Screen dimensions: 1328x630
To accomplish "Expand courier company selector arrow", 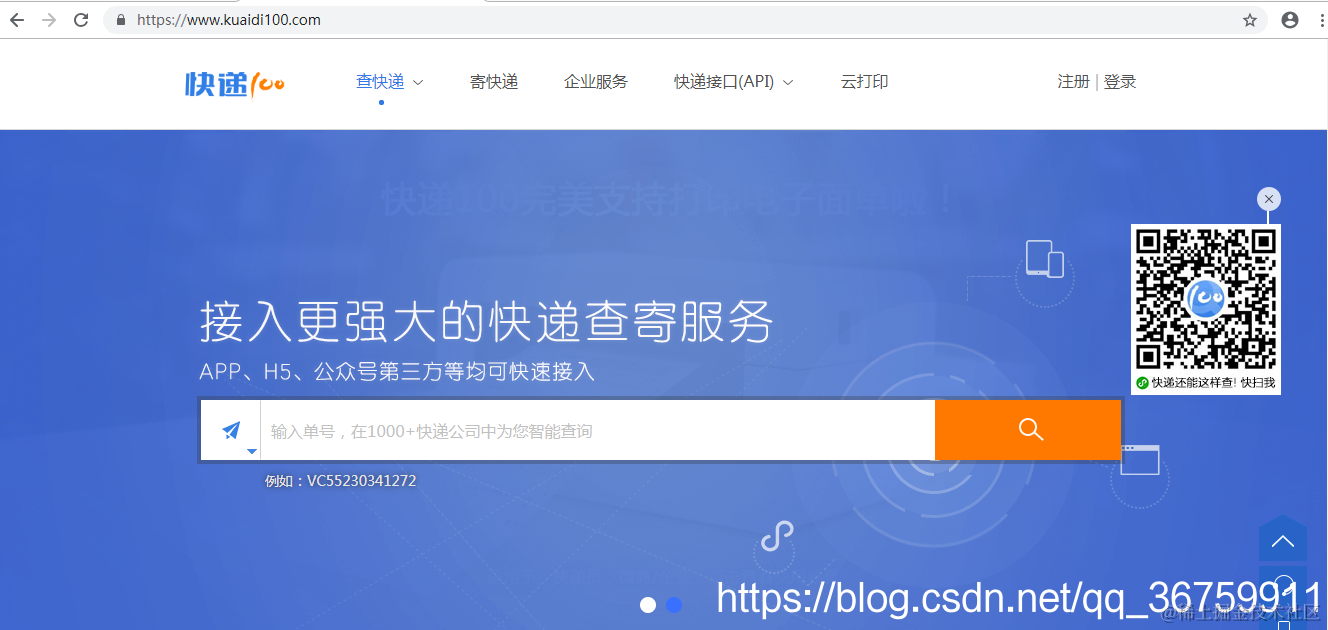I will [x=252, y=451].
